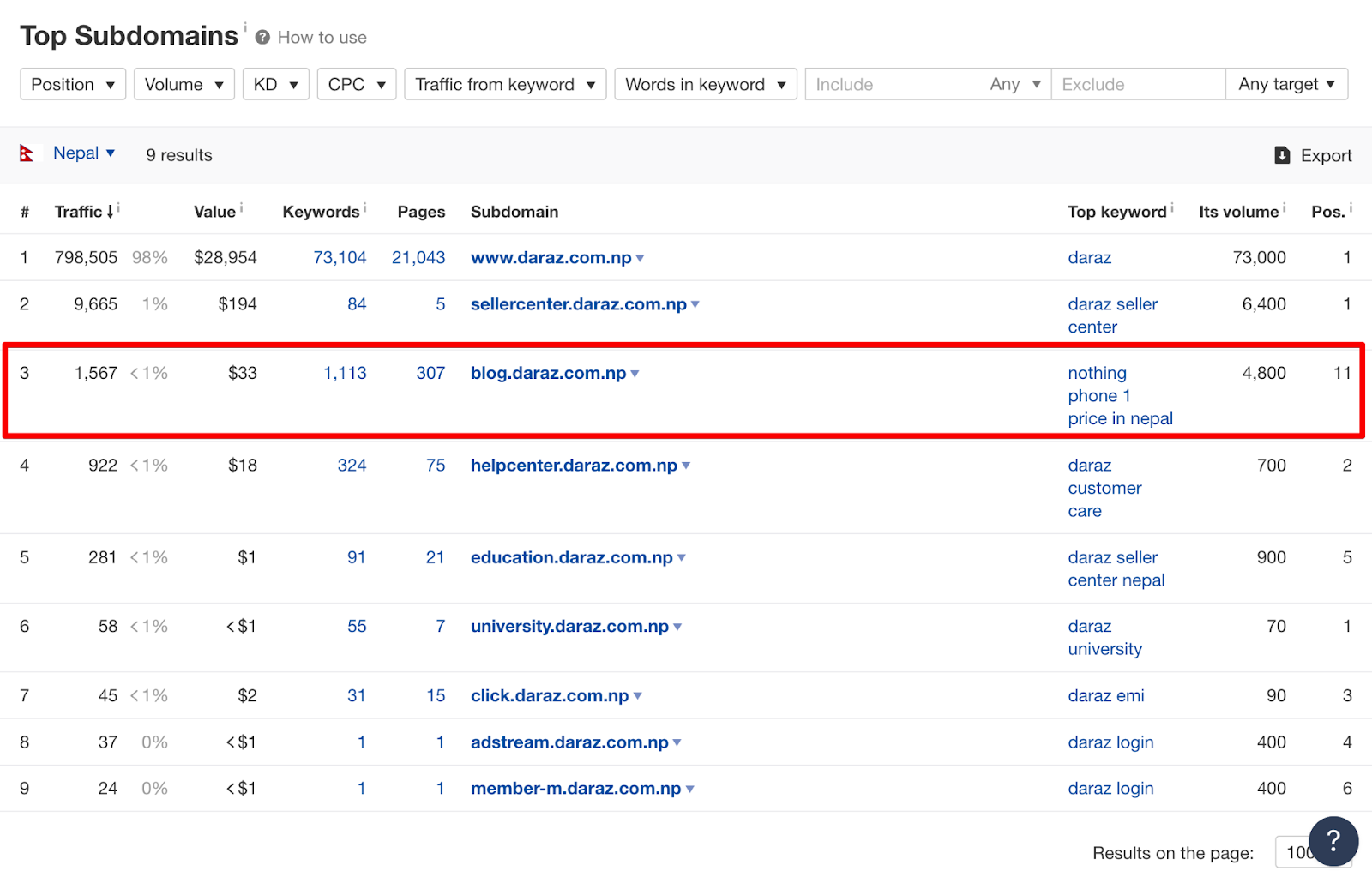Open the Position filter dropdown

(x=73, y=84)
